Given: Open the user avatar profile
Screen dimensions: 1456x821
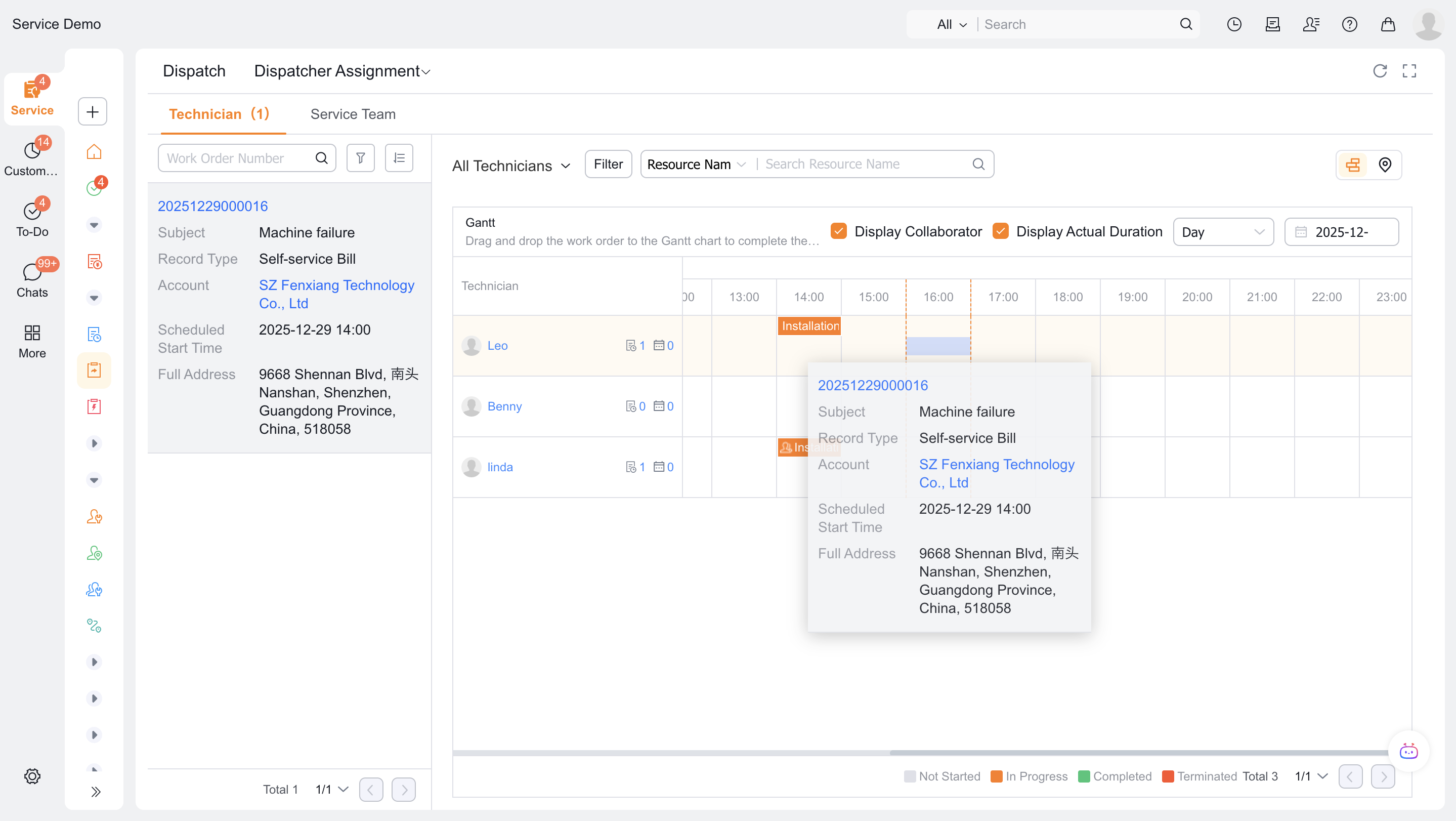Looking at the screenshot, I should pos(1428,24).
